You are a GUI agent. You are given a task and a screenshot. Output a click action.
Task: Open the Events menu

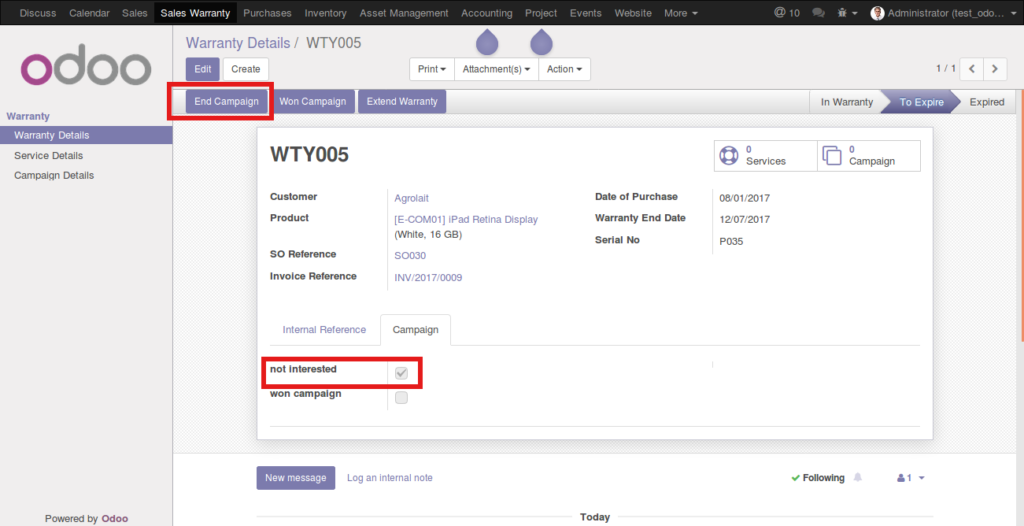coord(586,12)
